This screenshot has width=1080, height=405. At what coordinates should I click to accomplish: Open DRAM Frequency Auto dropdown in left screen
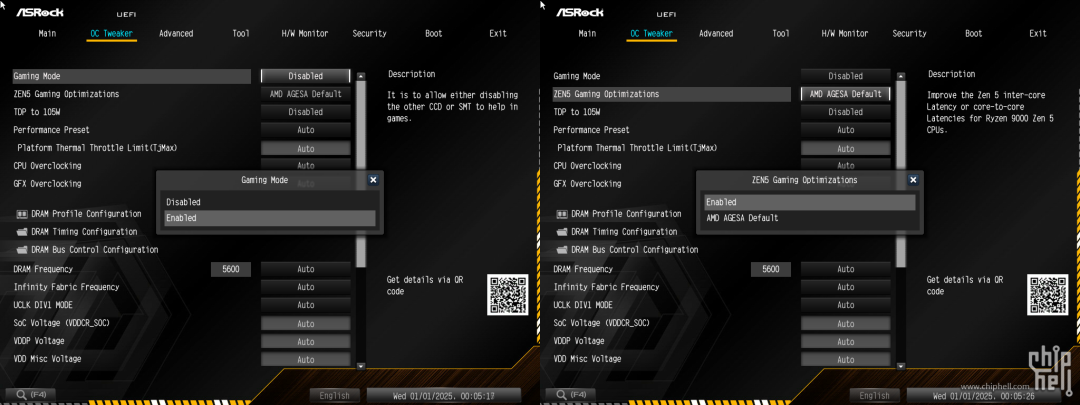point(306,269)
